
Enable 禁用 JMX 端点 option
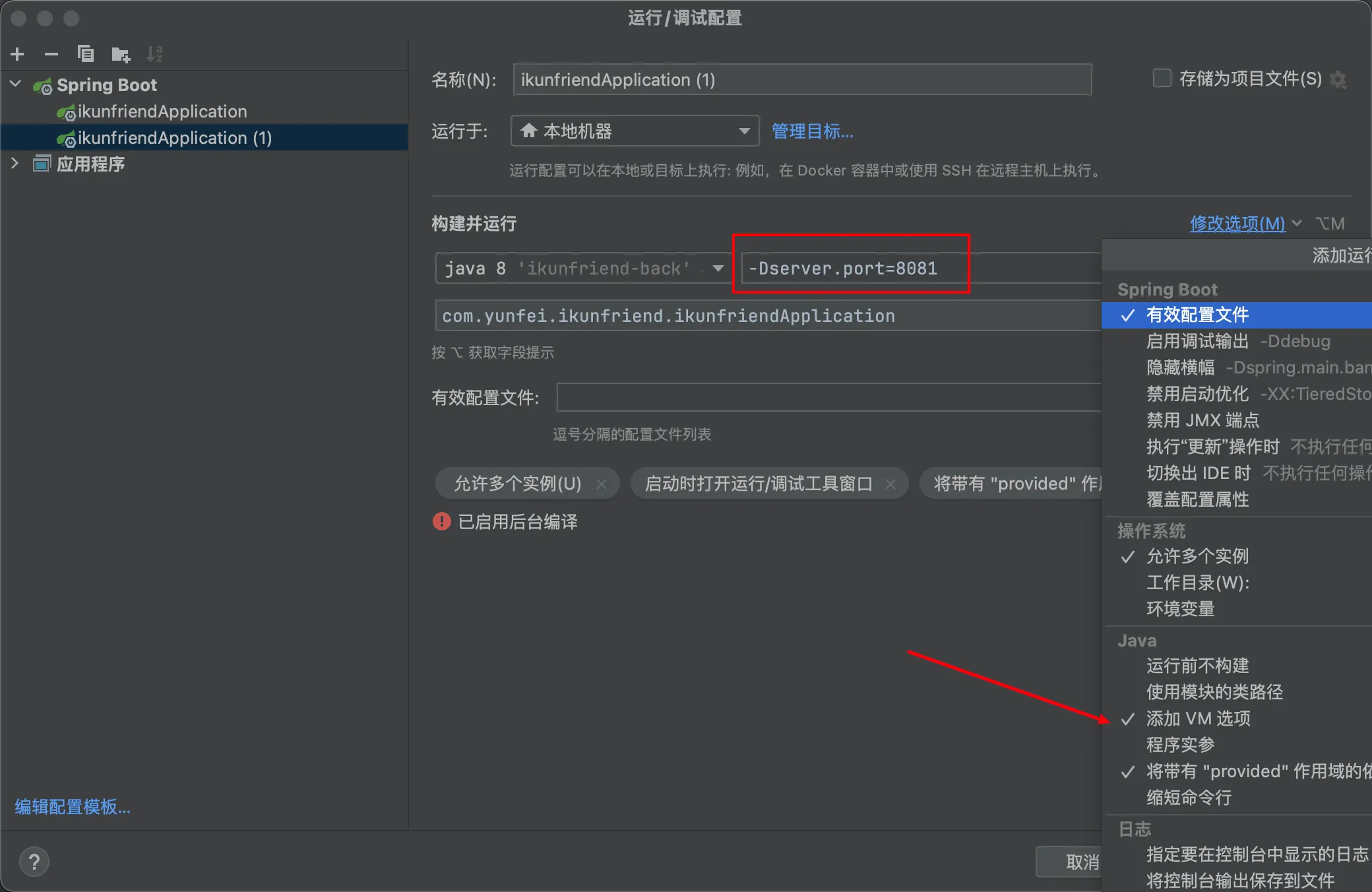coord(1237,420)
